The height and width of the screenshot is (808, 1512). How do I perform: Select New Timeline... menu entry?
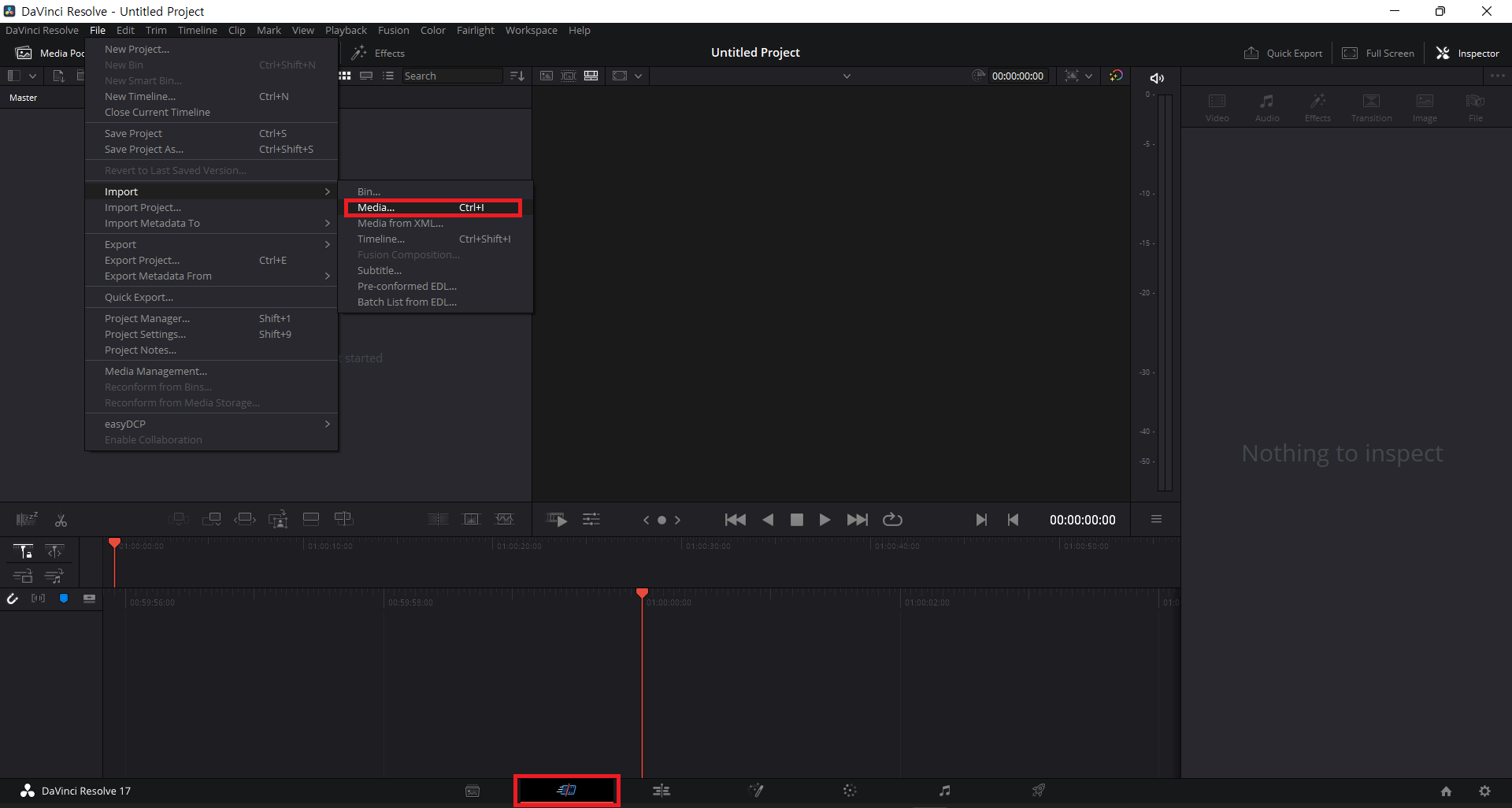click(x=211, y=96)
